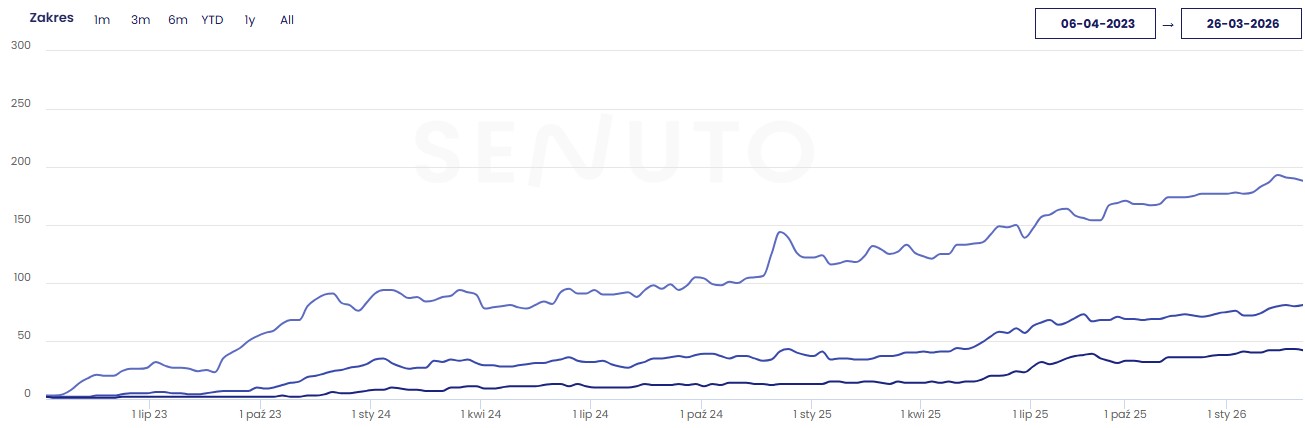Switch range to 6m
The width and height of the screenshot is (1305, 428).
tap(178, 20)
